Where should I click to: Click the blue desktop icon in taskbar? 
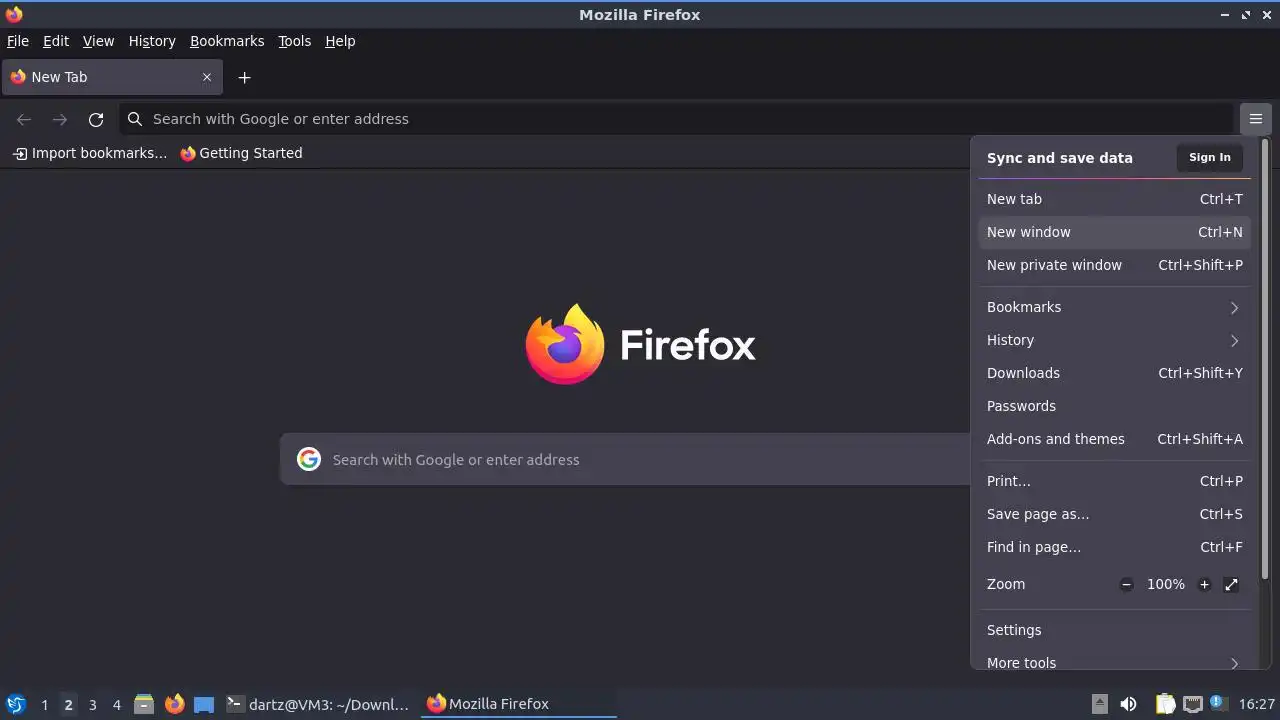(x=204, y=704)
